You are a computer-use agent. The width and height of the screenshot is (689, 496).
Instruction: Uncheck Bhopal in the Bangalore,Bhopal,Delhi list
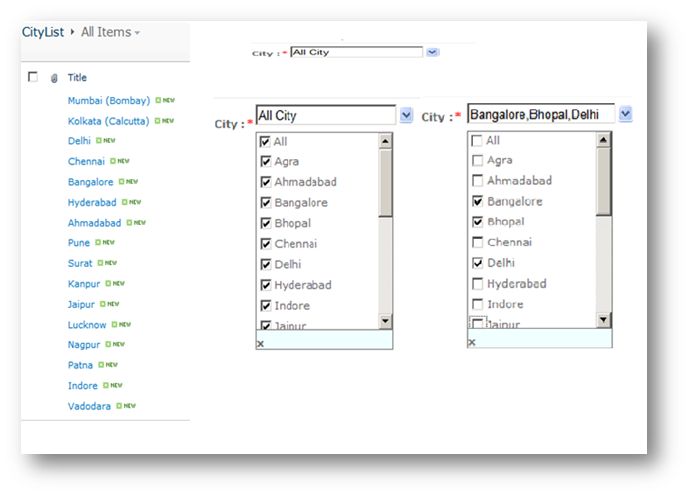click(477, 221)
